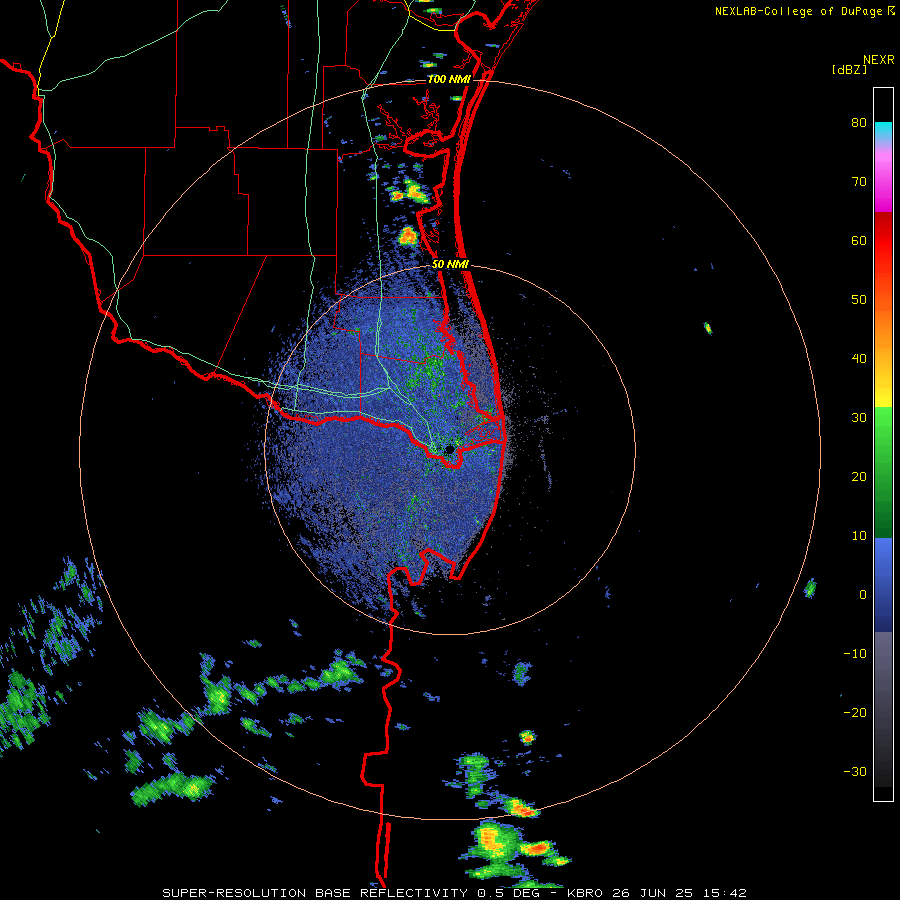Click the 80 dBZ scale value
This screenshot has width=900, height=900.
tap(859, 123)
